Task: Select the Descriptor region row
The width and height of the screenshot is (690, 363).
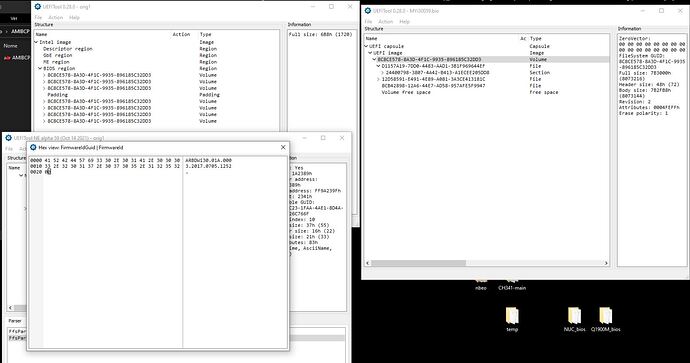Action: pyautogui.click(x=156, y=49)
